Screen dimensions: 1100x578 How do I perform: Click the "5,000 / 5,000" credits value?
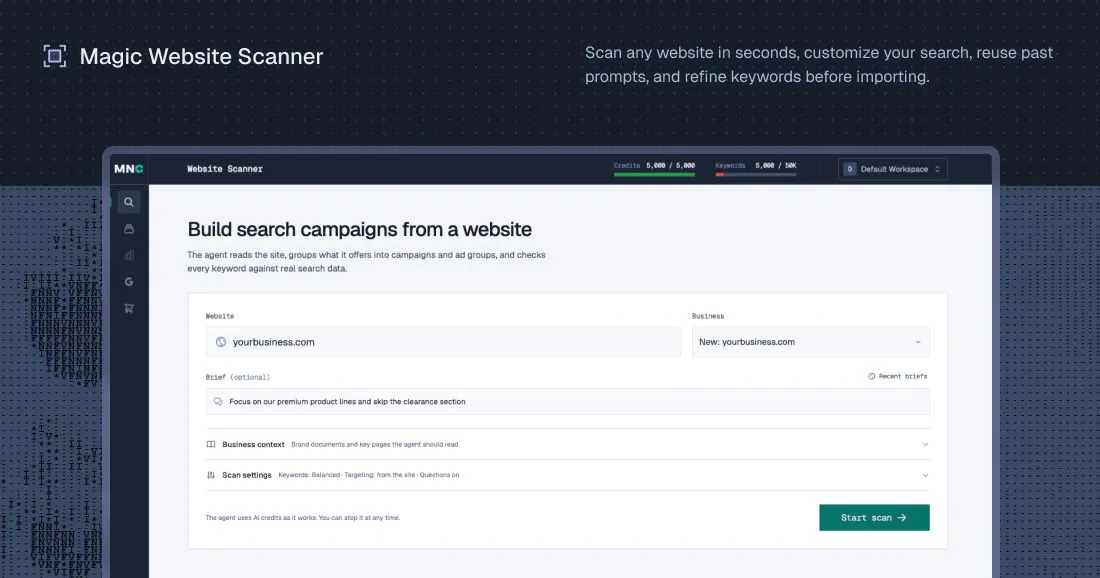tap(671, 166)
